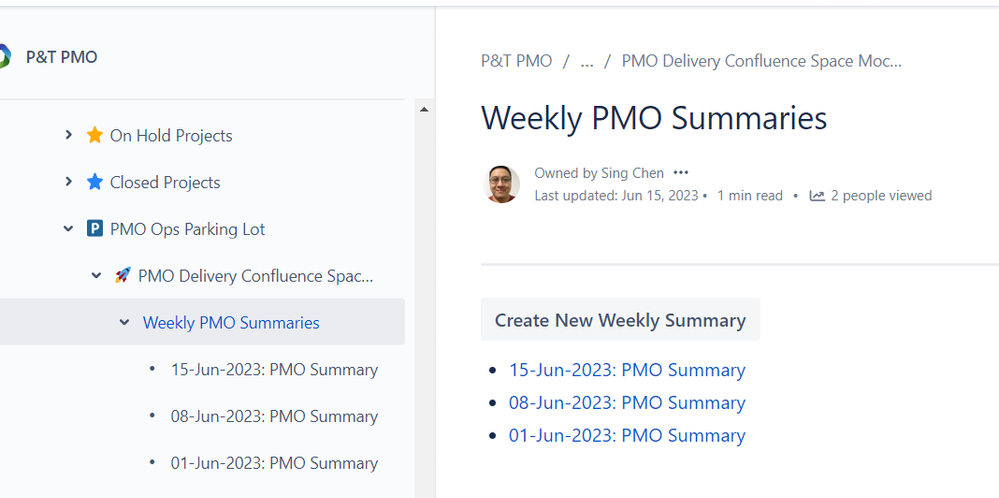Click the Create New Weekly Summary button
The width and height of the screenshot is (999, 498).
pyautogui.click(x=620, y=320)
